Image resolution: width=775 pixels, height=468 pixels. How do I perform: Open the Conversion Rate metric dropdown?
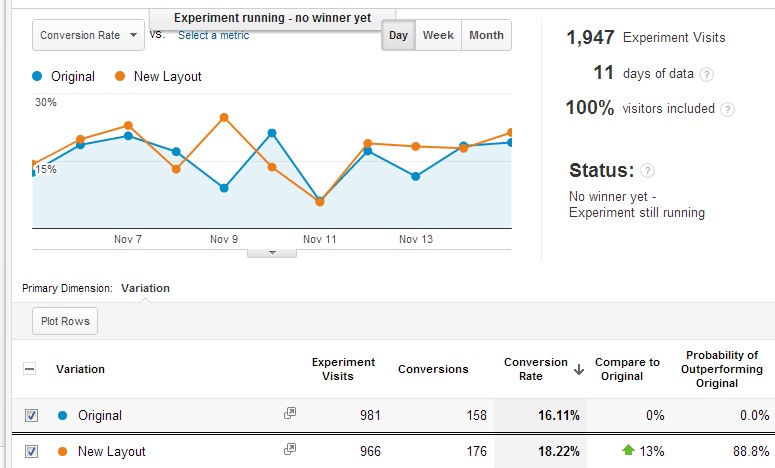coord(88,35)
